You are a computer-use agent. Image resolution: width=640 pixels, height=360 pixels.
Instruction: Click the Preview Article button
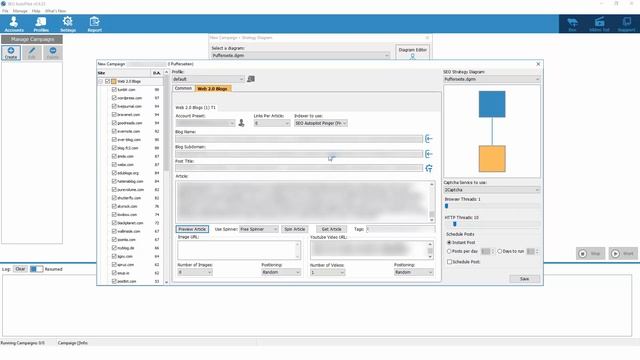pos(192,229)
